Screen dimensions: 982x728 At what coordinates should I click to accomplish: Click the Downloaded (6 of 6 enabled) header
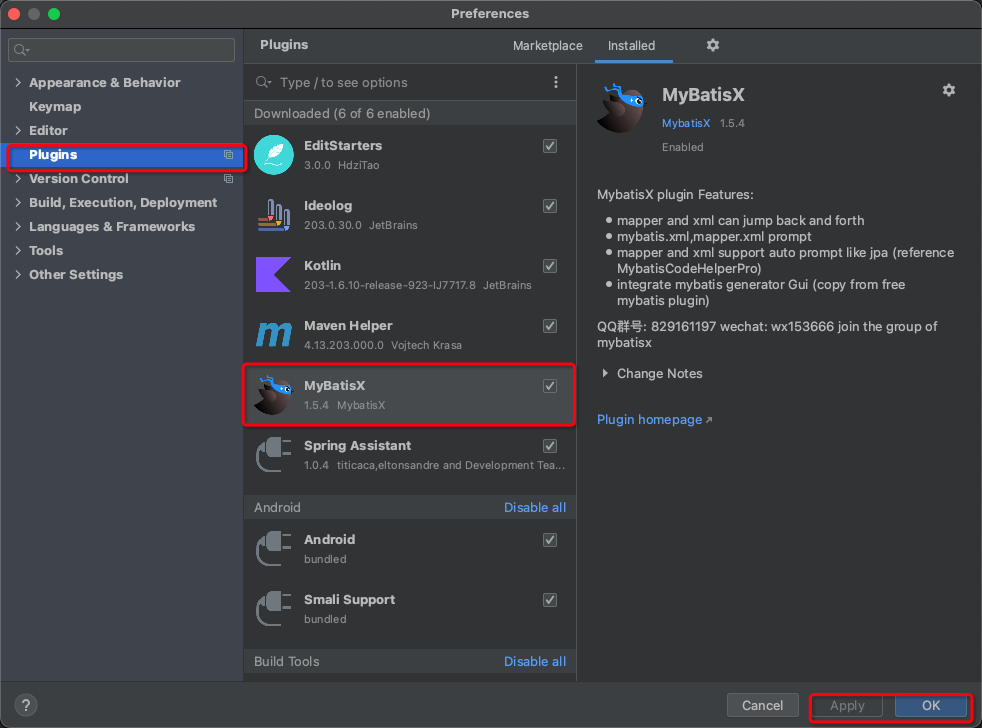pyautogui.click(x=410, y=113)
